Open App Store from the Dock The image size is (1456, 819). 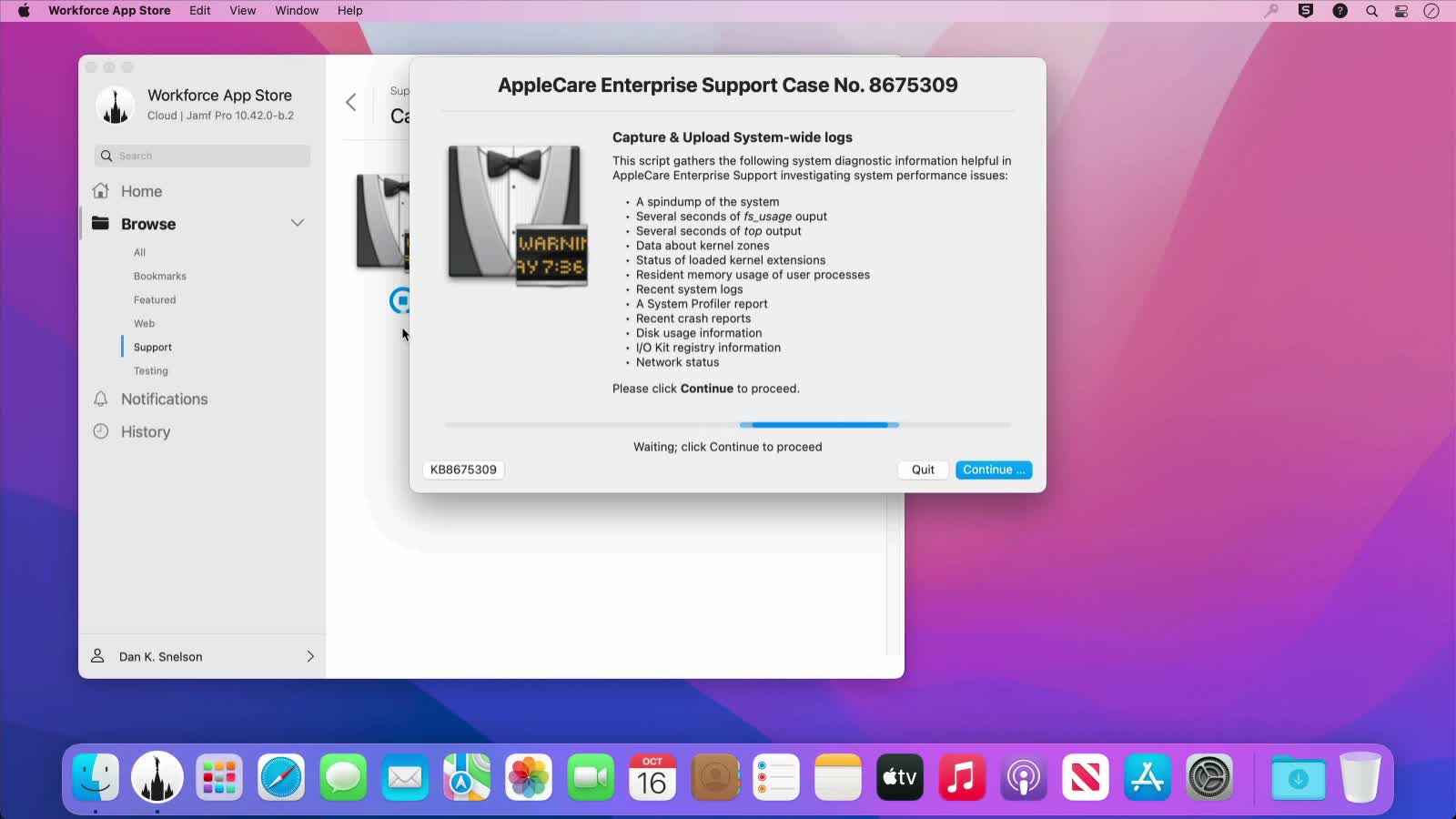click(x=1148, y=777)
